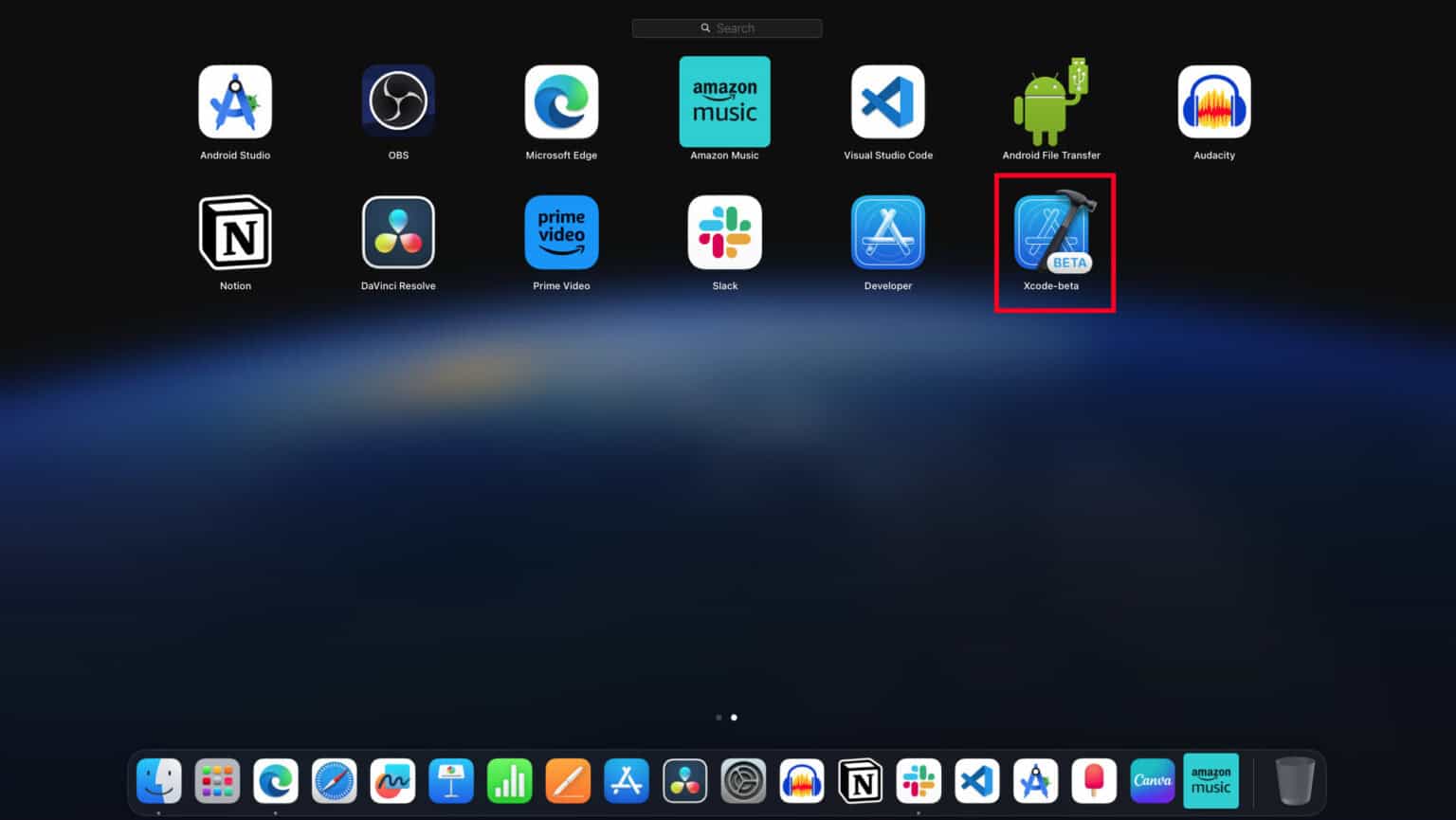The image size is (1456, 820).
Task: Open the Trash in the Dock
Action: (x=1295, y=780)
